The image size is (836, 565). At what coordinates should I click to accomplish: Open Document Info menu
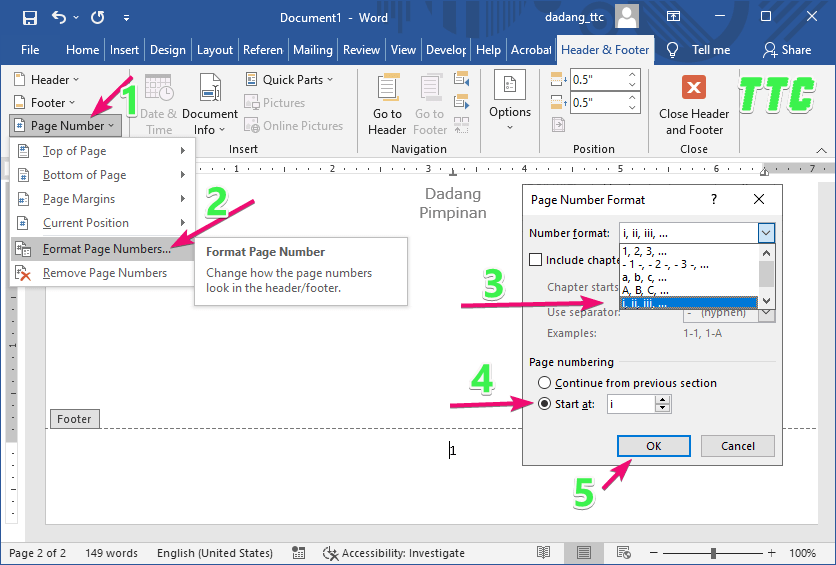210,105
